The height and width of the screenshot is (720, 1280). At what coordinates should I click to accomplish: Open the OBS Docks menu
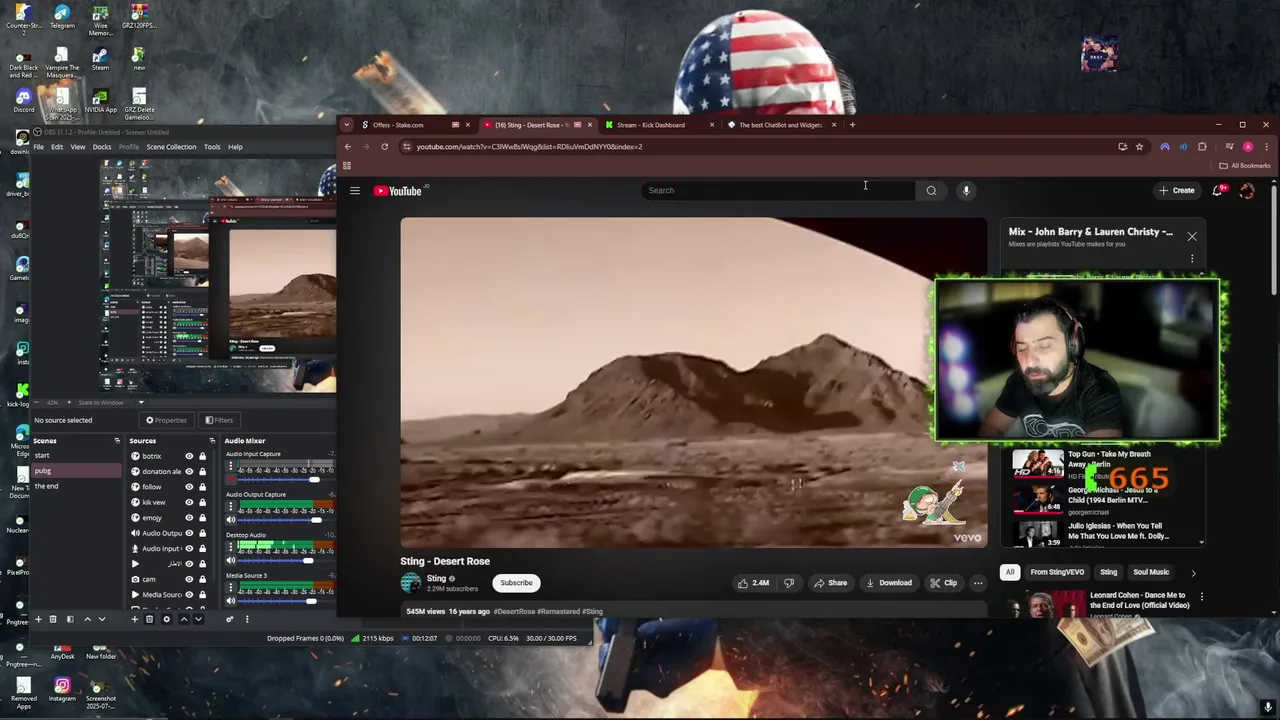pyautogui.click(x=102, y=147)
